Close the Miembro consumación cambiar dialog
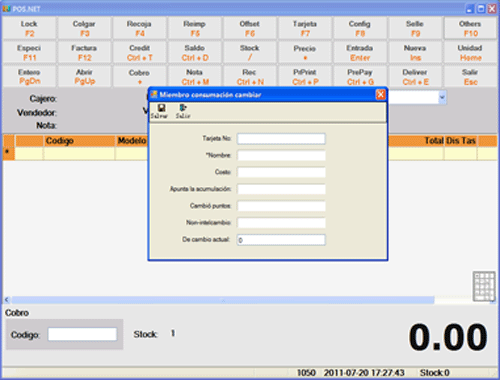The width and height of the screenshot is (500, 380). coord(380,95)
